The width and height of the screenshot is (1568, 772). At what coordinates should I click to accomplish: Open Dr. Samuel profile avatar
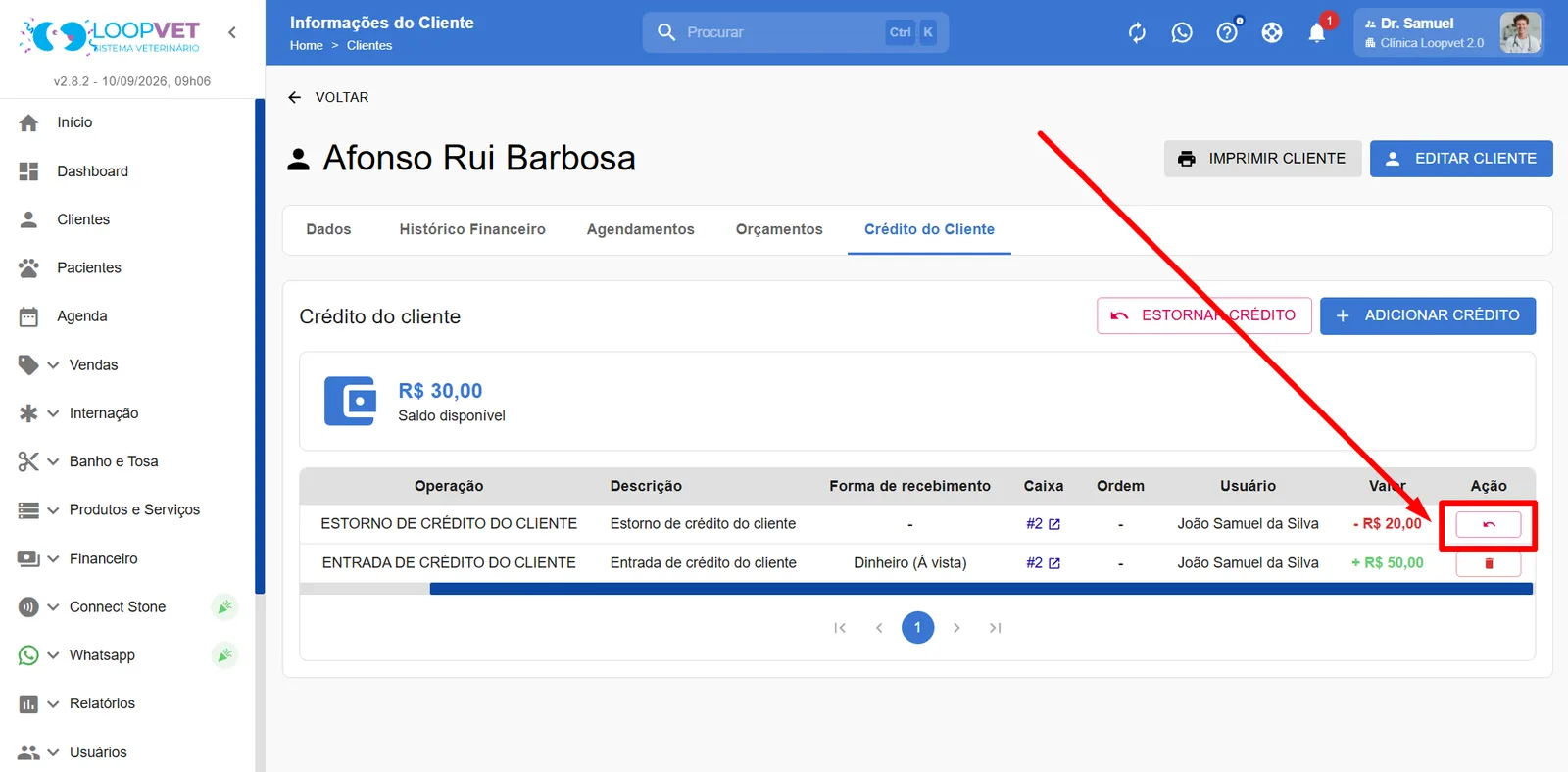[x=1520, y=32]
